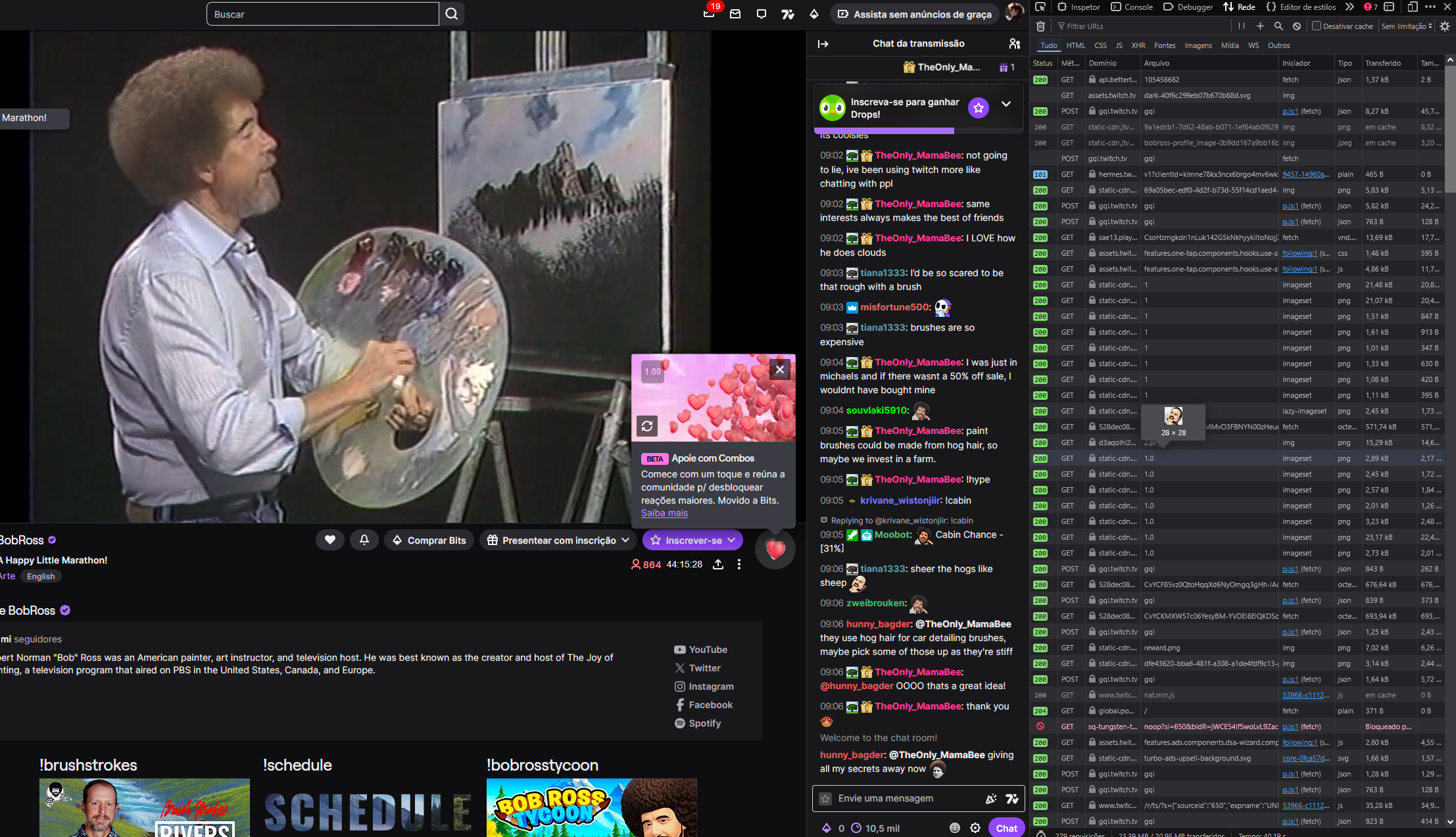Switch to the Console tab

pos(1132,7)
